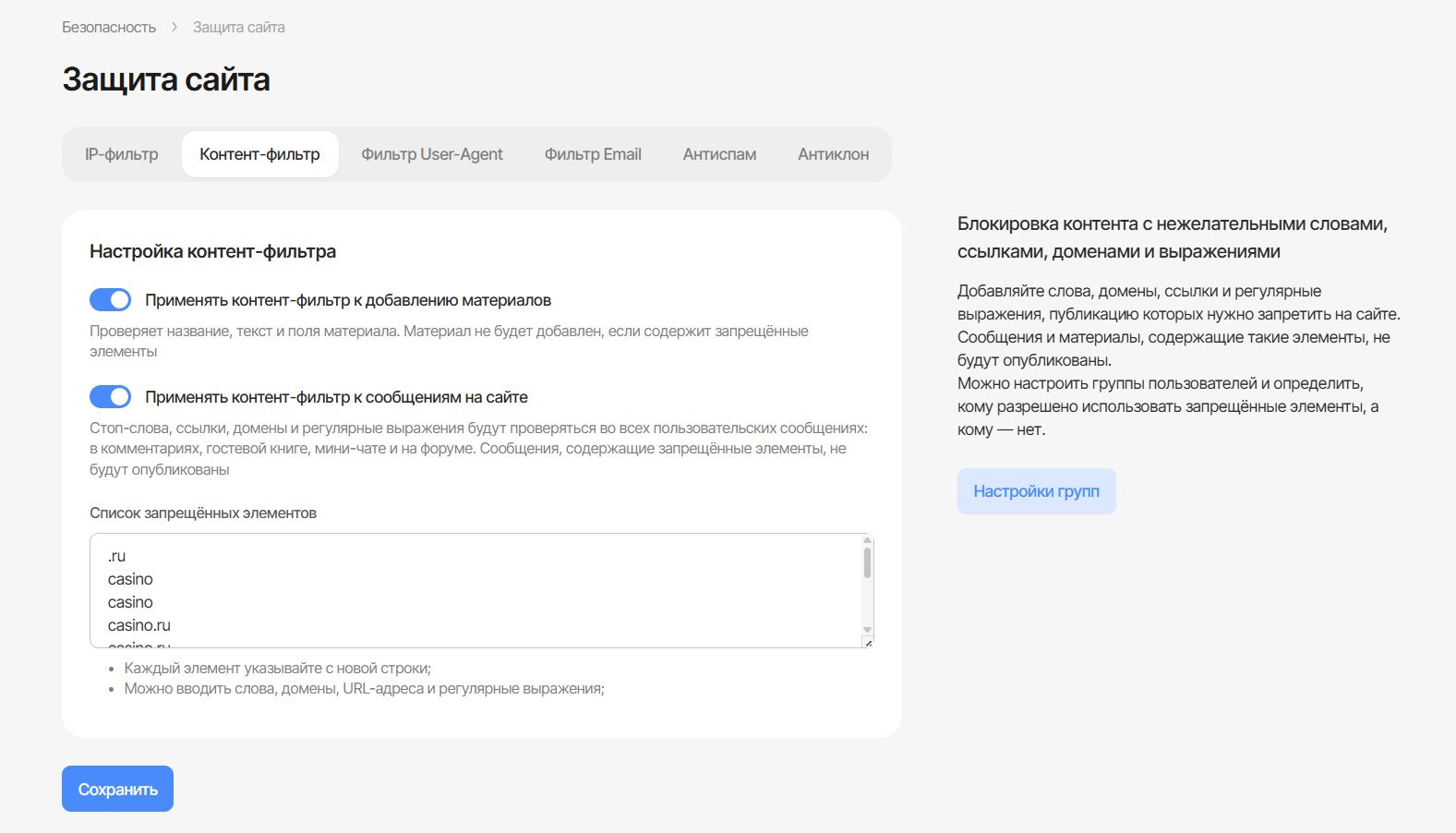Click the forbidden list scrollbar thumb
1456x833 pixels.
(x=867, y=562)
